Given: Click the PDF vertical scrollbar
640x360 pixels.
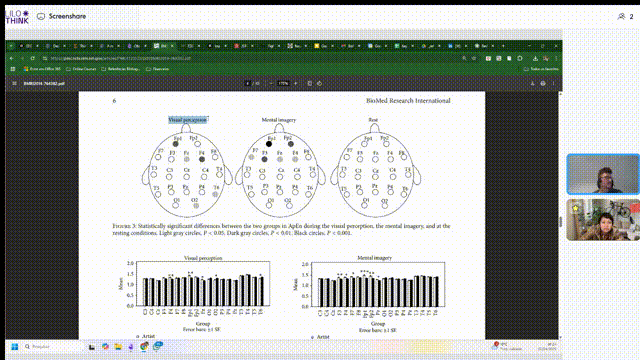Looking at the screenshot, I should coord(560,216).
